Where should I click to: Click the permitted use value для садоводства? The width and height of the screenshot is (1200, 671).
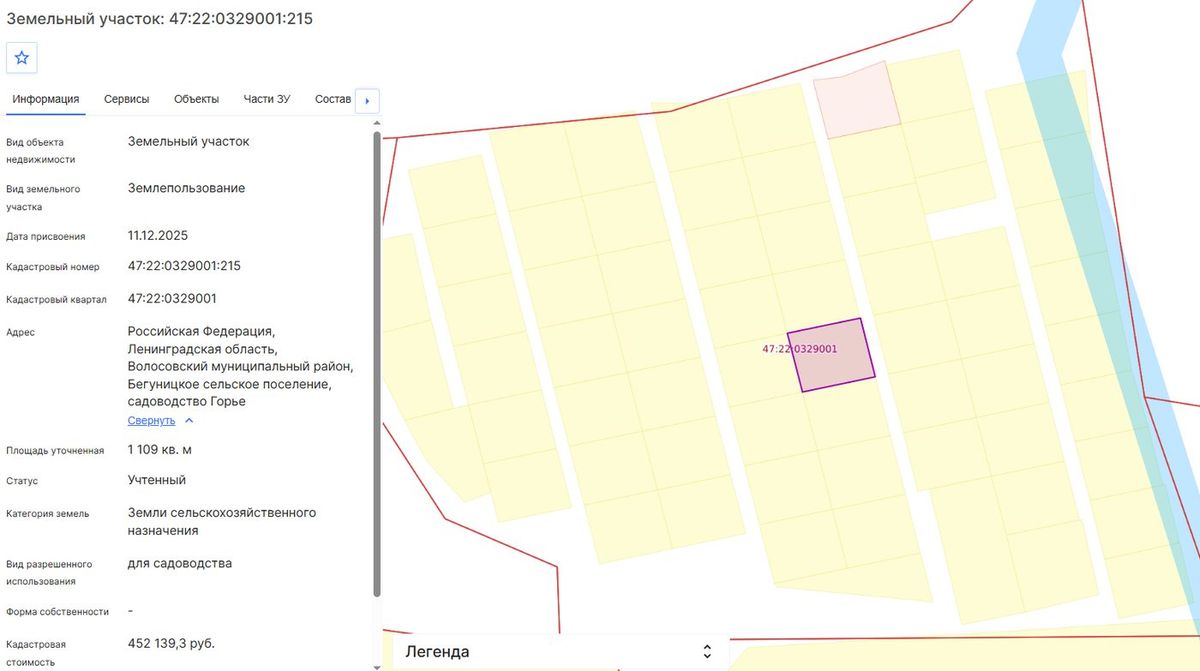pyautogui.click(x=180, y=564)
